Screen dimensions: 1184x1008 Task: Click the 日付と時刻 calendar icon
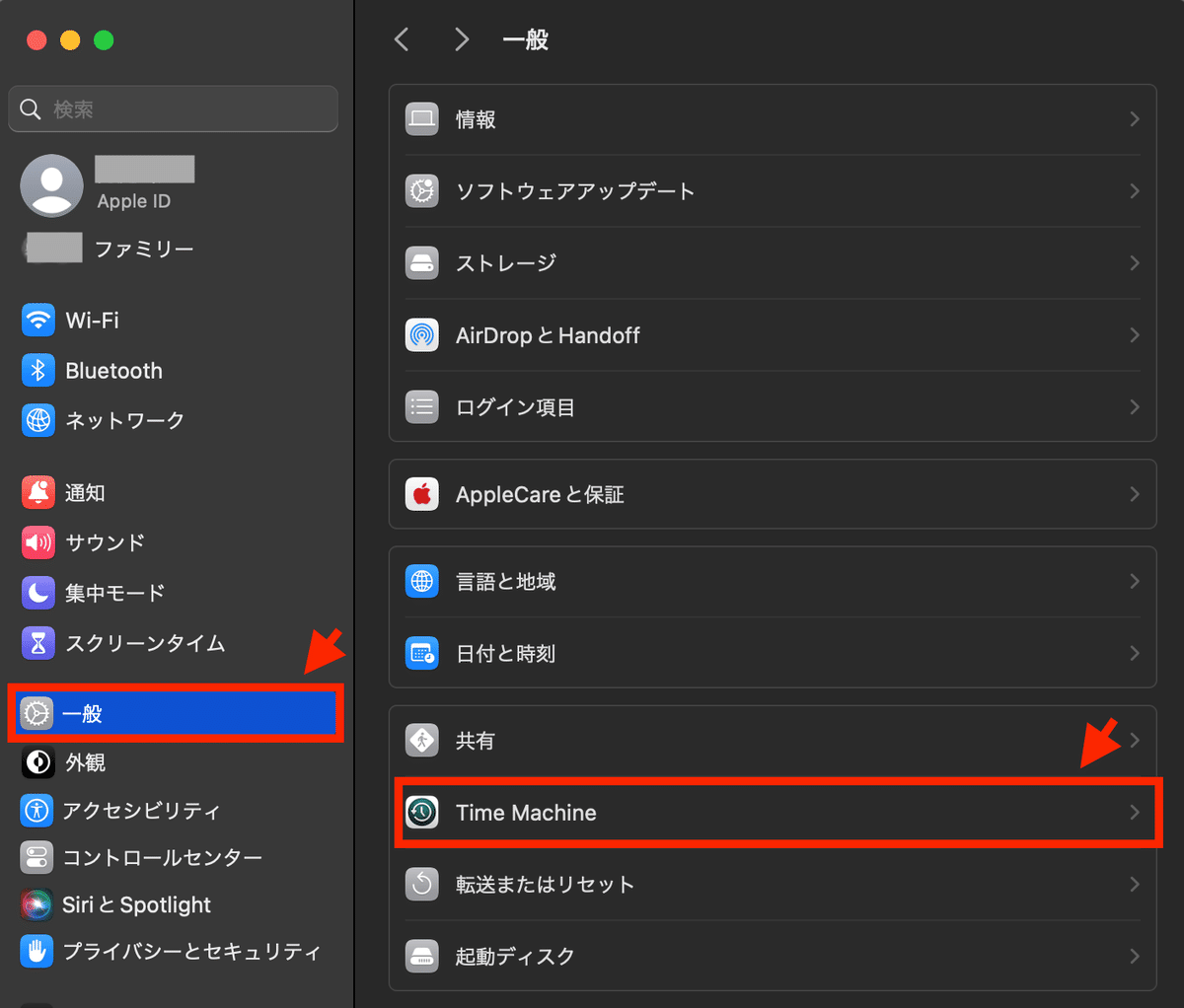[422, 653]
